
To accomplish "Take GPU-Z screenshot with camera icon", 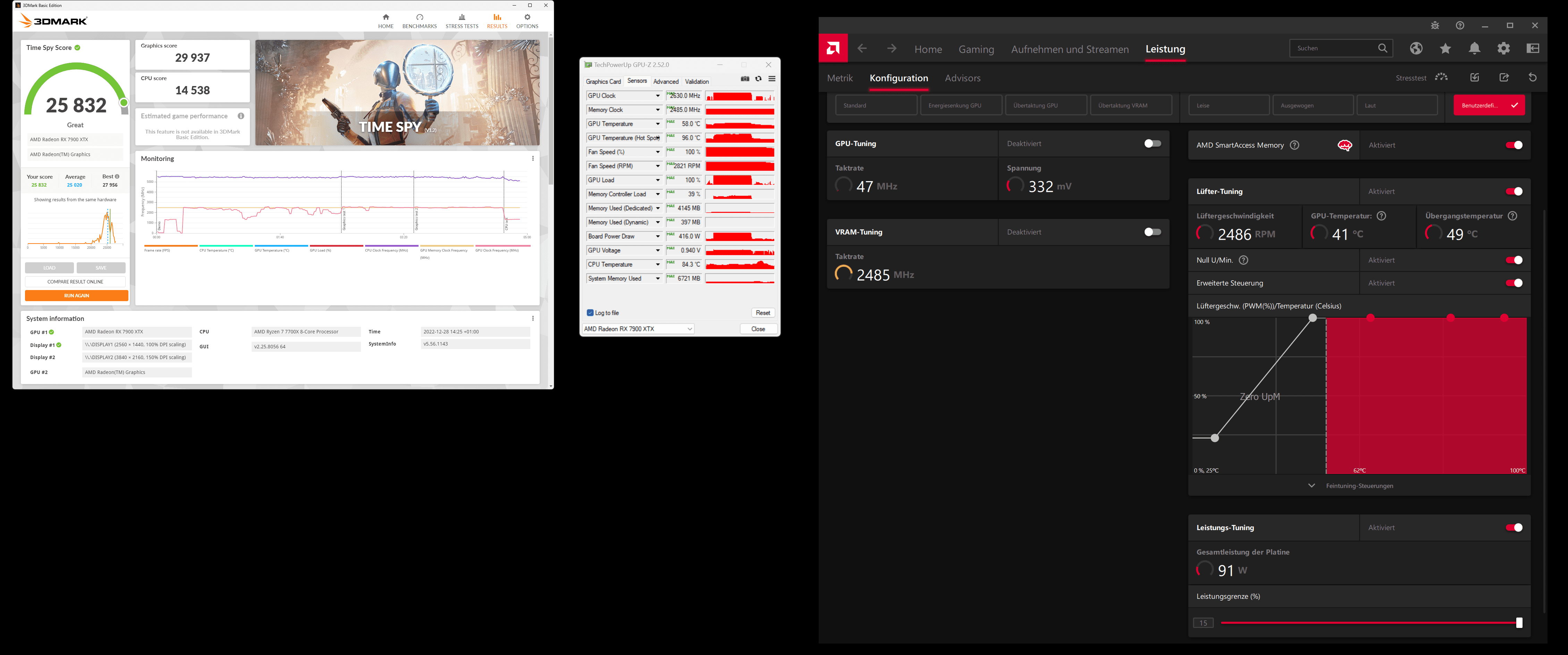I will [744, 79].
